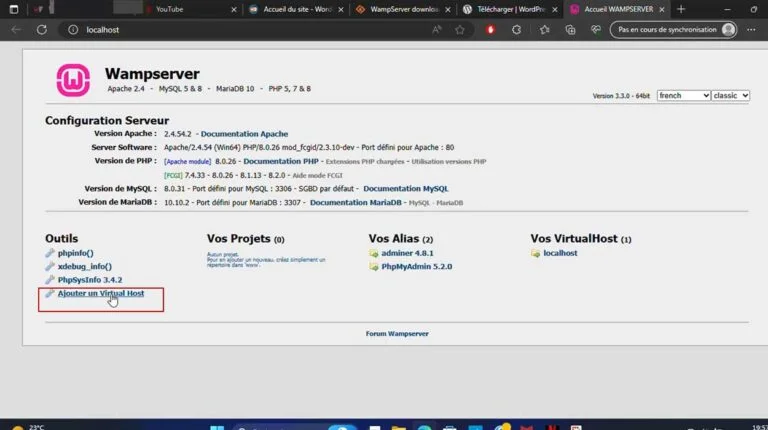Open the Extensions puzzle icon

click(x=516, y=30)
